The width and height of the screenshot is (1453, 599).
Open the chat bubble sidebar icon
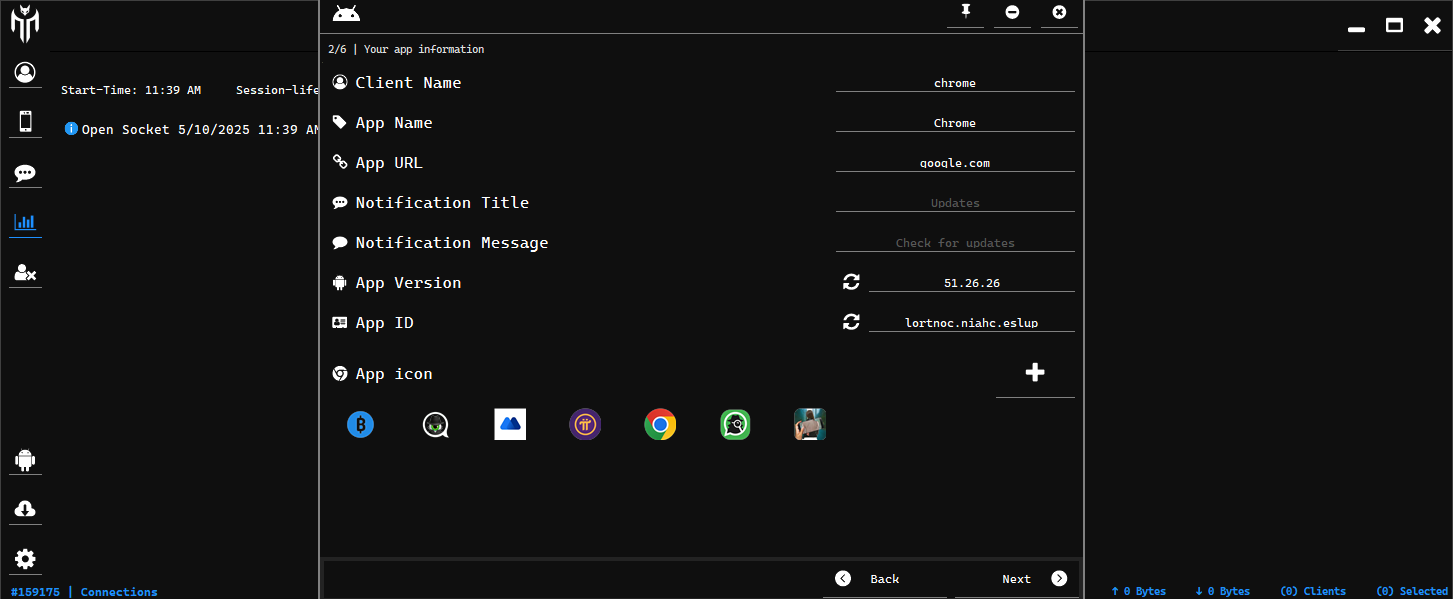click(x=25, y=173)
